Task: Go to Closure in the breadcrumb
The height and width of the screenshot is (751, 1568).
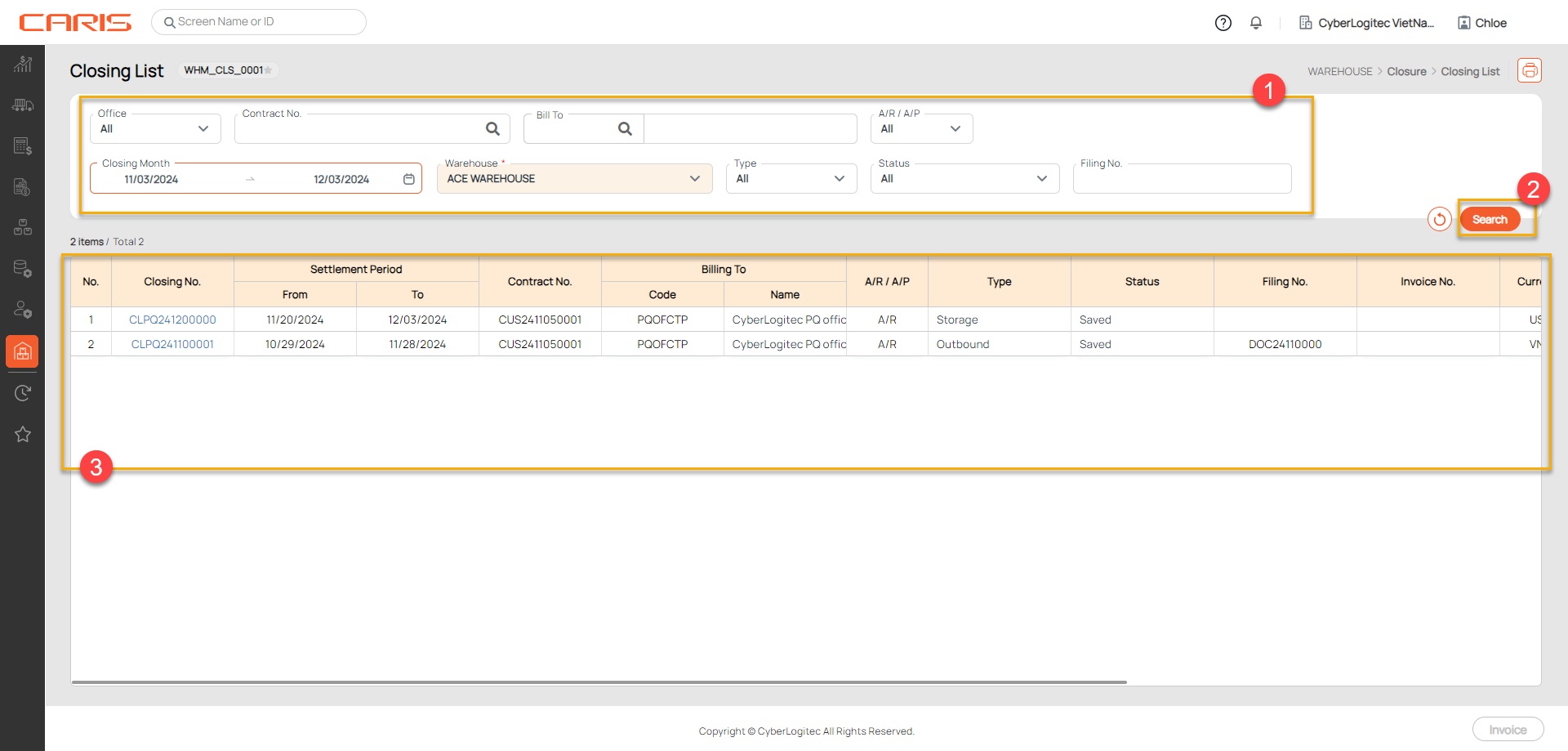Action: click(1406, 72)
